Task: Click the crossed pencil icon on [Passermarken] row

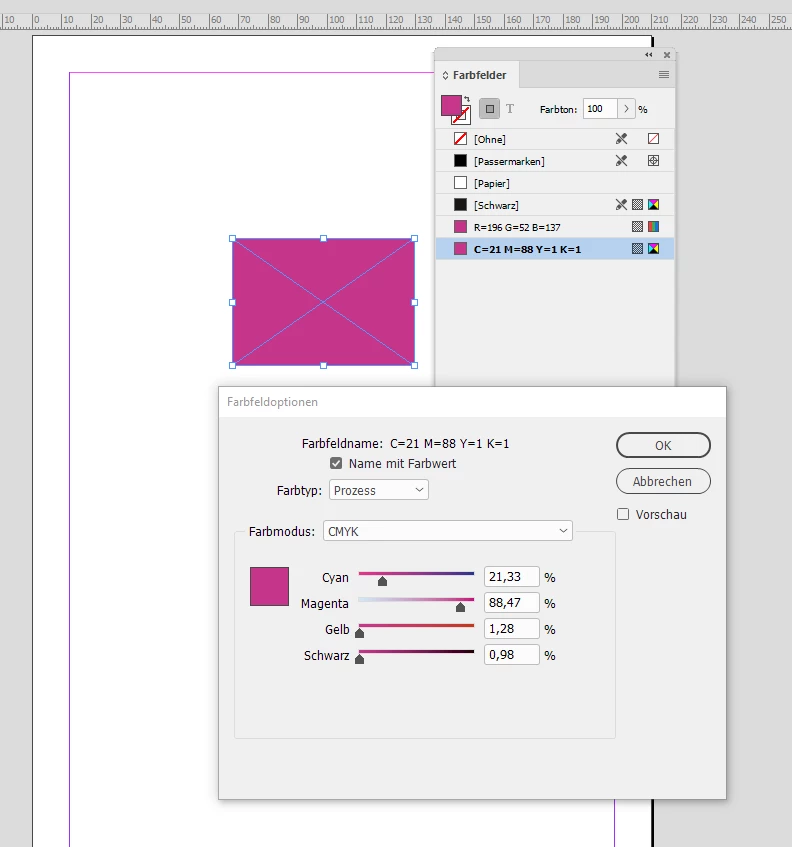Action: coord(621,160)
